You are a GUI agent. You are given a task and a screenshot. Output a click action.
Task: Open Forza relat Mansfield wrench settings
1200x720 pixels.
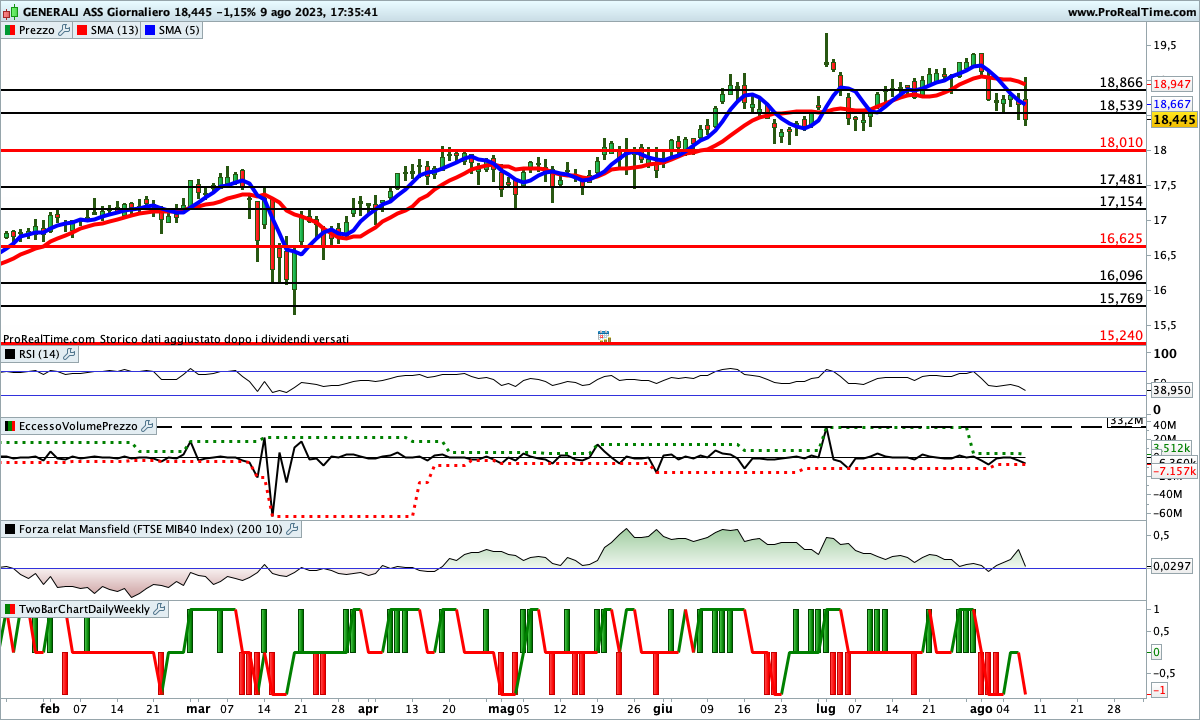292,529
